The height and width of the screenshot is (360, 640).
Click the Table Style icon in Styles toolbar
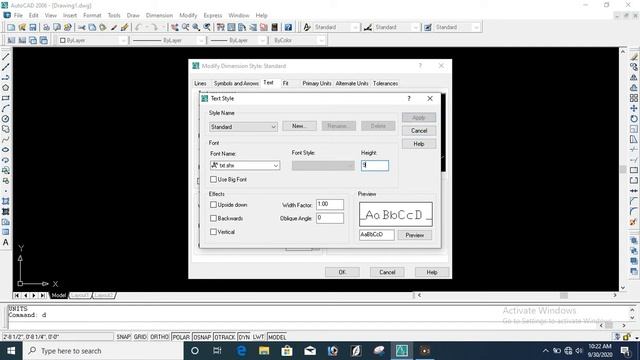pyautogui.click(x=428, y=27)
